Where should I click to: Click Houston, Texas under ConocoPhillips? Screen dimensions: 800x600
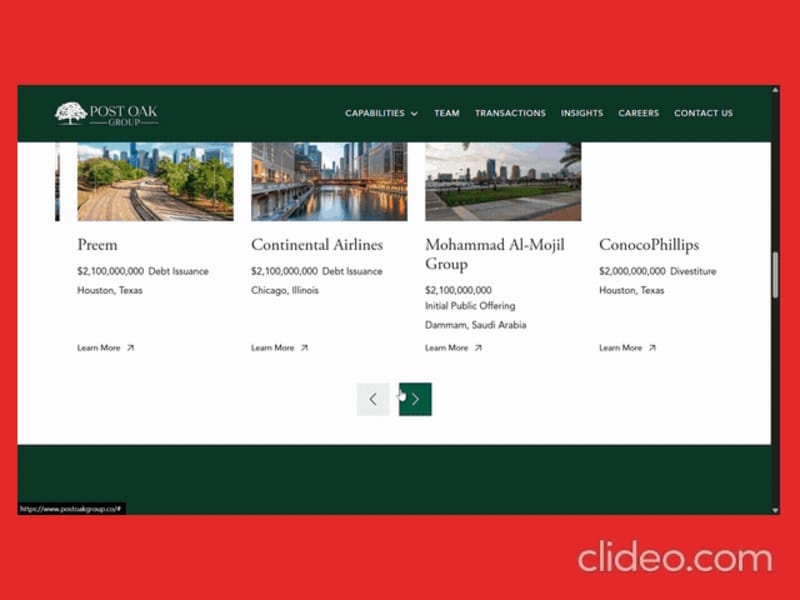pos(632,290)
